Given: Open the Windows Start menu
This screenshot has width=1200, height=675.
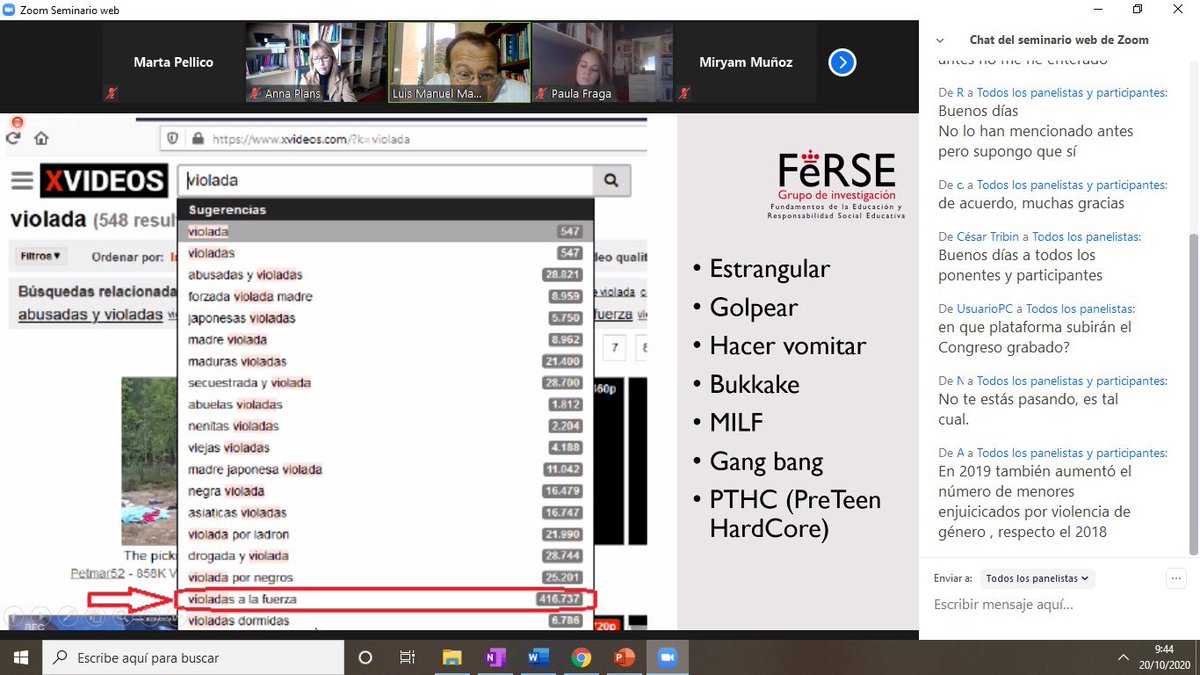Looking at the screenshot, I should (x=21, y=657).
